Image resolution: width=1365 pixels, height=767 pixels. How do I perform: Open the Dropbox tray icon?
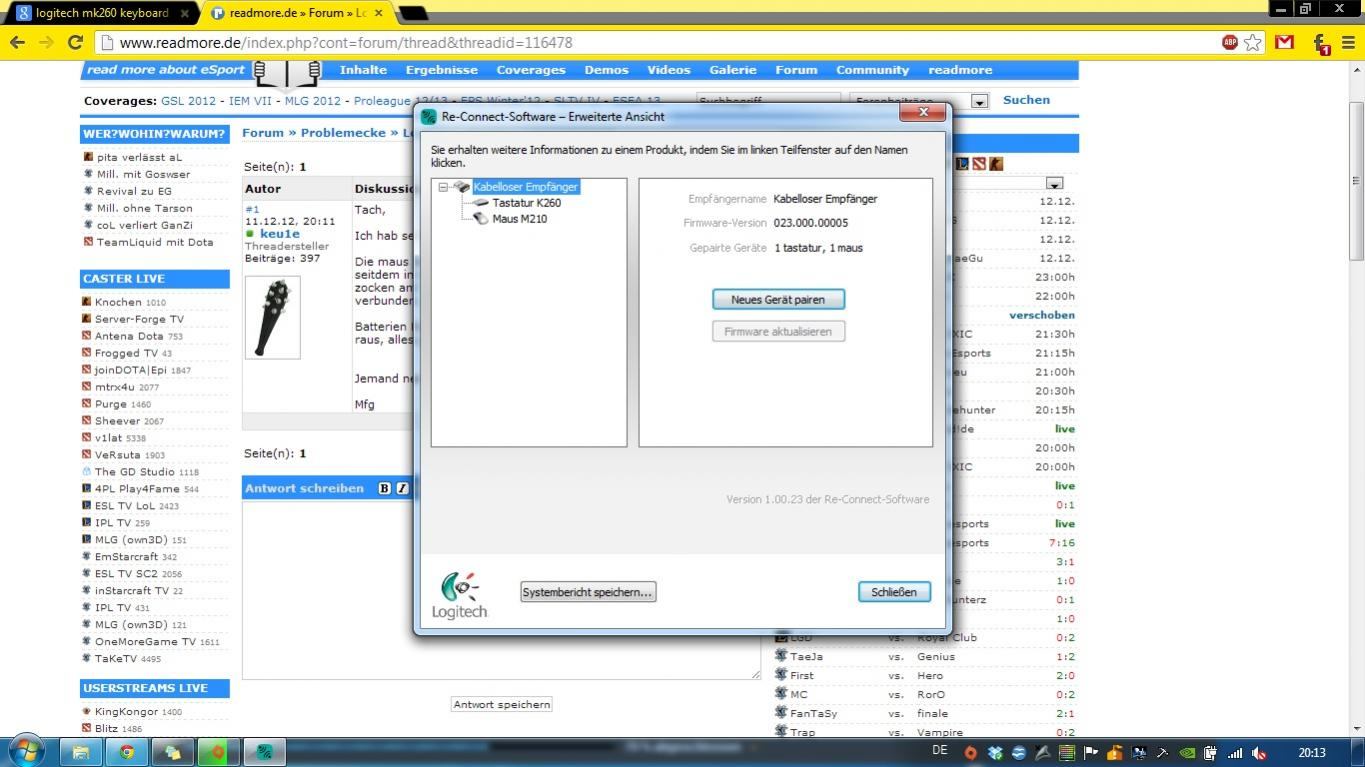(x=995, y=753)
